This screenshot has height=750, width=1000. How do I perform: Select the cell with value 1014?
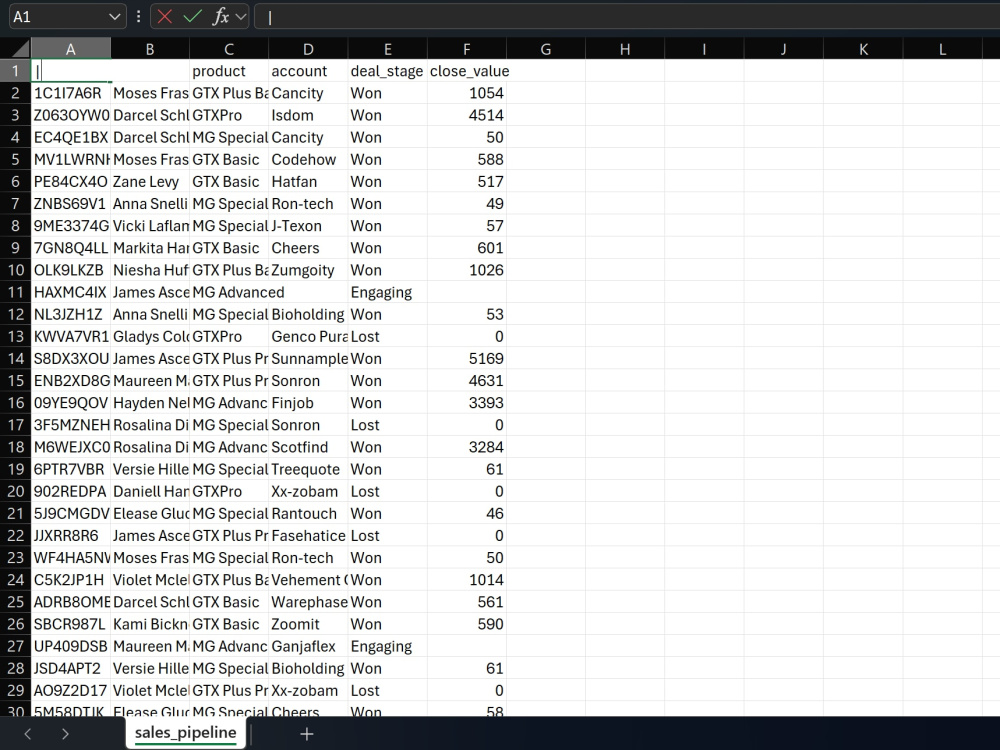(x=467, y=580)
